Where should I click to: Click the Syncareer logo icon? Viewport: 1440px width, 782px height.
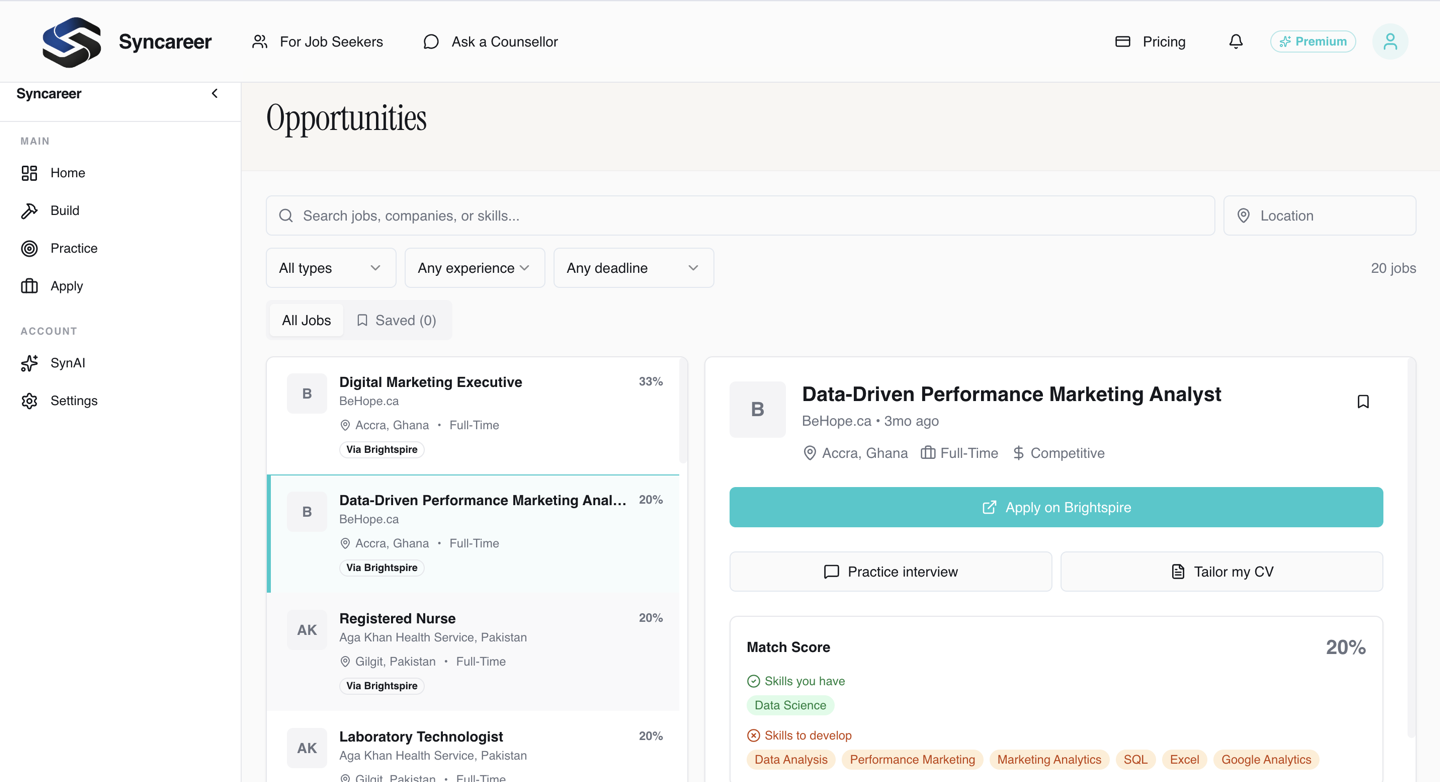point(71,42)
